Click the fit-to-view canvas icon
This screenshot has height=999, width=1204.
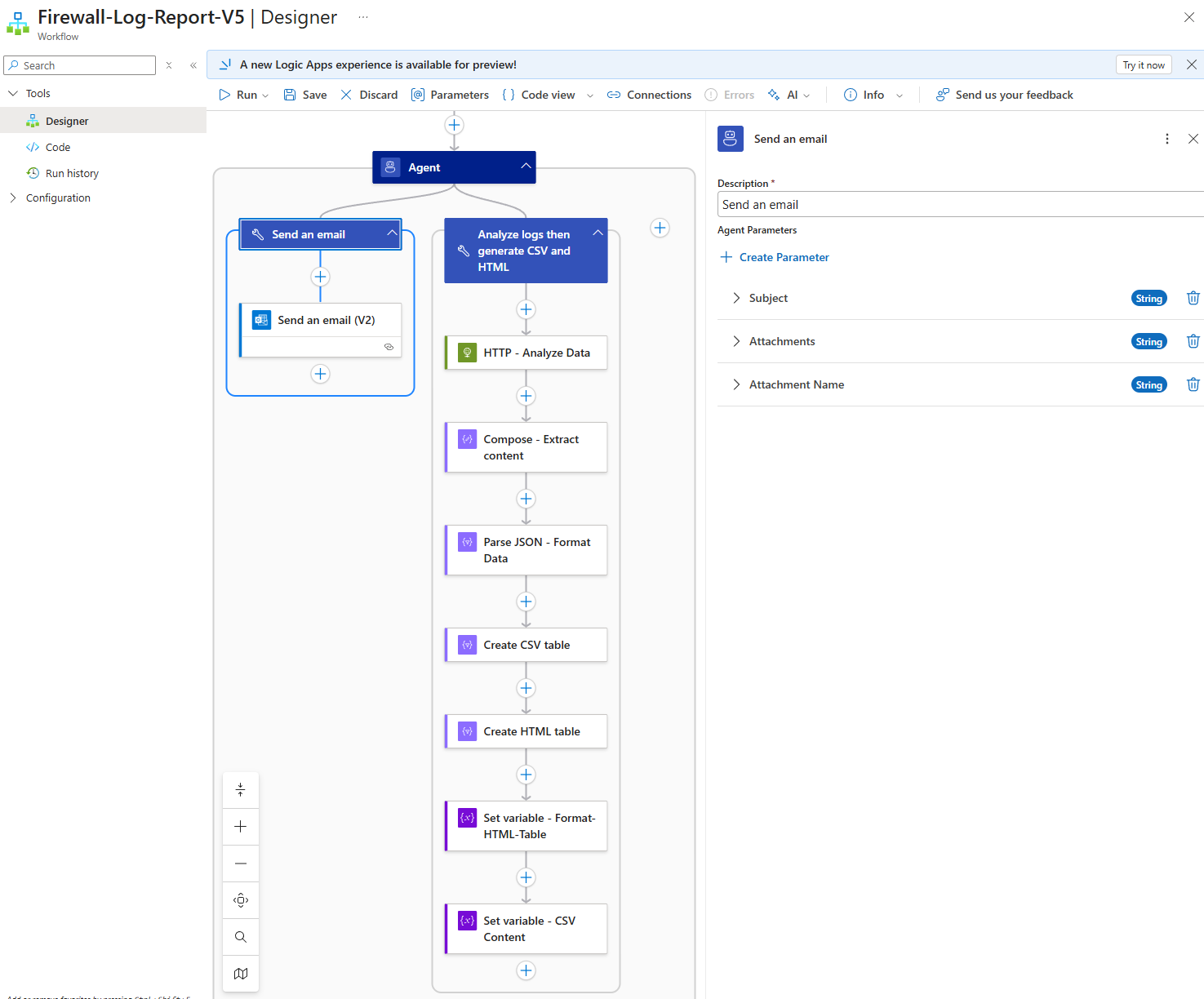[241, 900]
